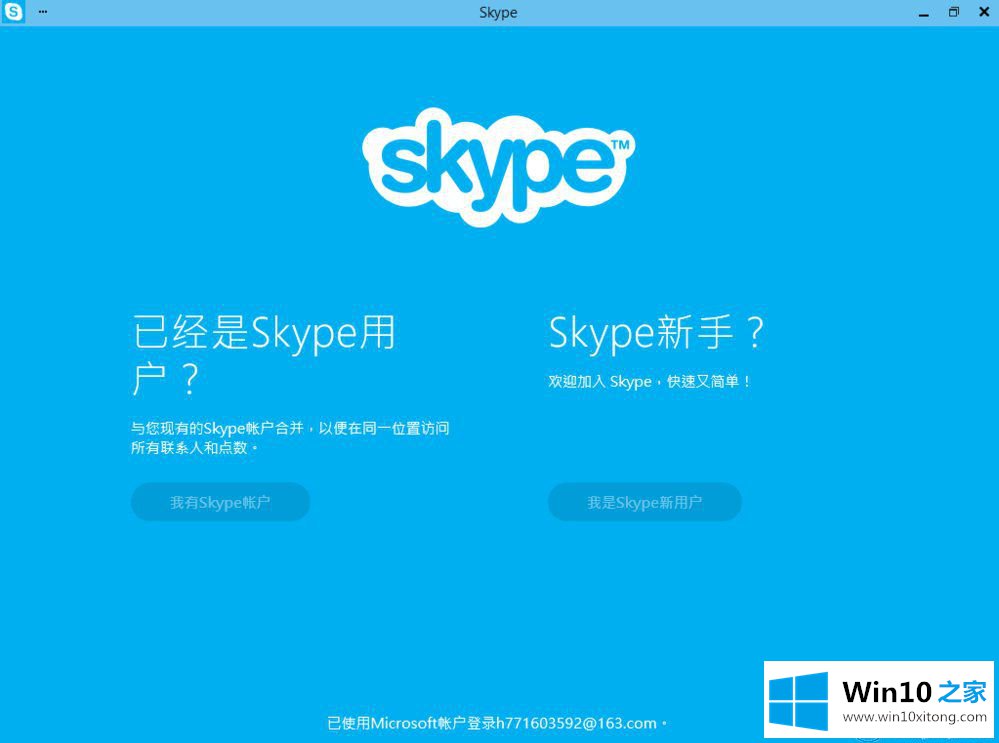
Task: Click the Skype app icon in title bar
Action: click(13, 12)
